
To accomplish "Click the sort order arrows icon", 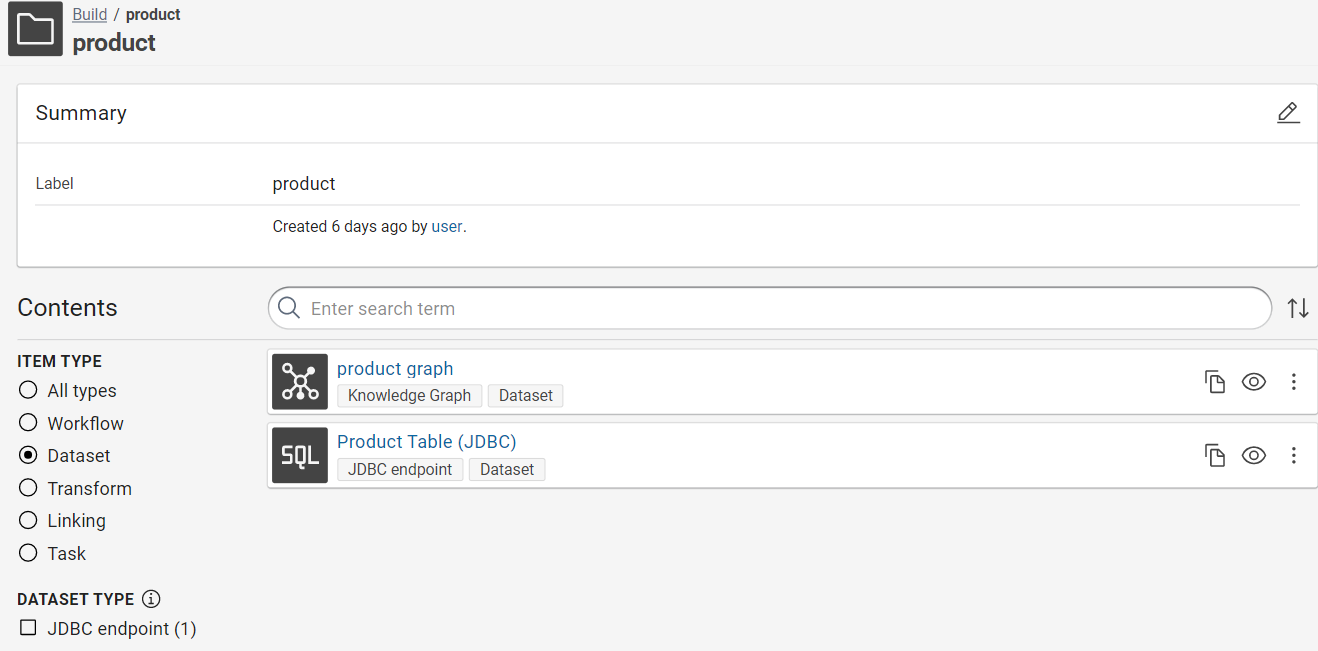I will click(x=1297, y=308).
